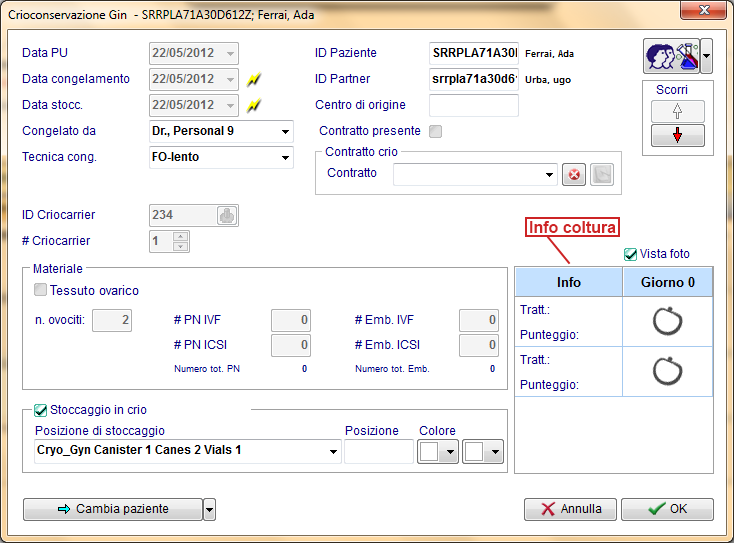Image resolution: width=734 pixels, height=543 pixels.
Task: Enable the Tessuto ovarico checkbox
Action: tap(40, 290)
